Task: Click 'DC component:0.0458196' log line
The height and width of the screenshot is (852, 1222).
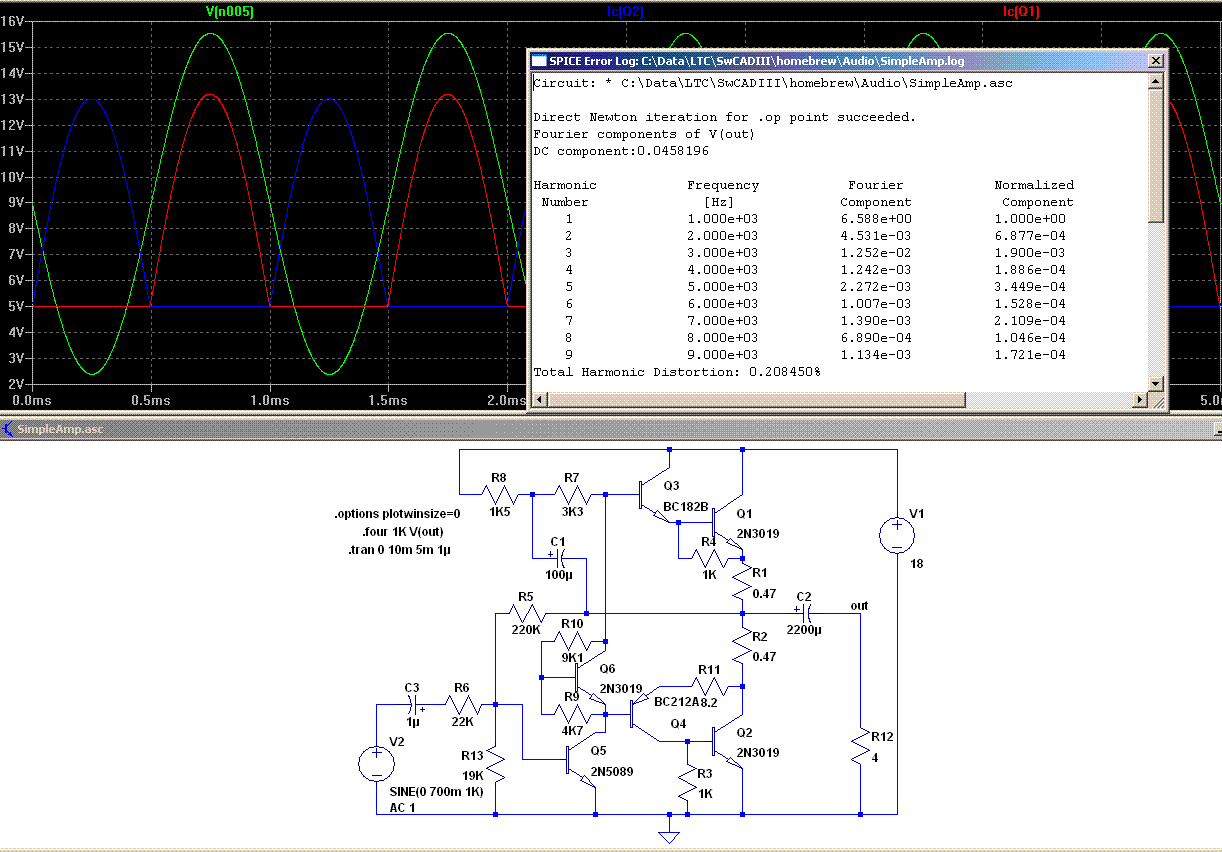Action: (x=621, y=151)
